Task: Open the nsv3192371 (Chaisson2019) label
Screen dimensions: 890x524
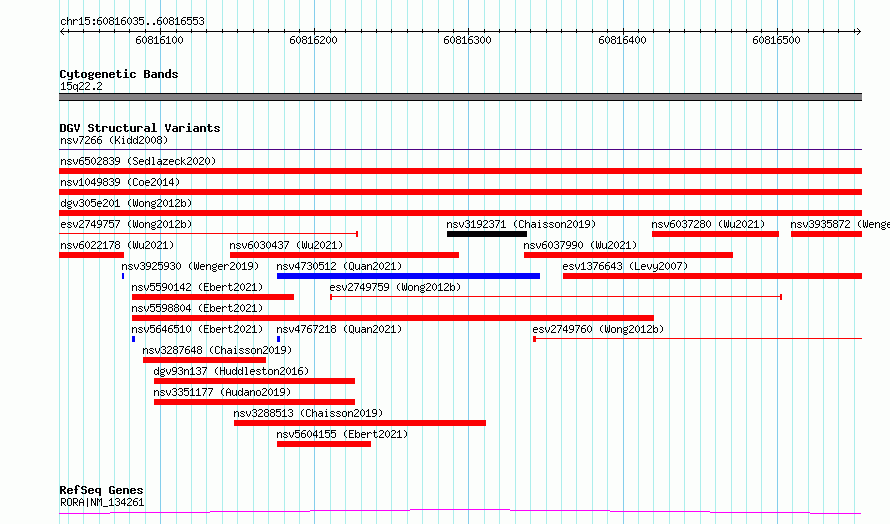Action: (521, 224)
